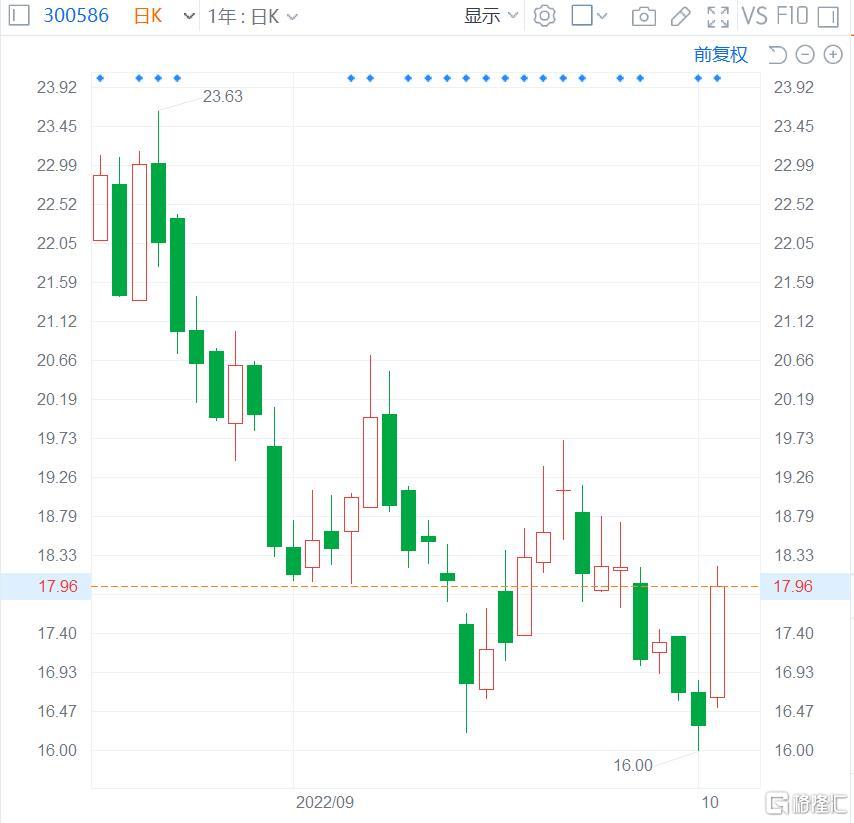Open the 1年 : 日K range dropdown

pyautogui.click(x=253, y=17)
